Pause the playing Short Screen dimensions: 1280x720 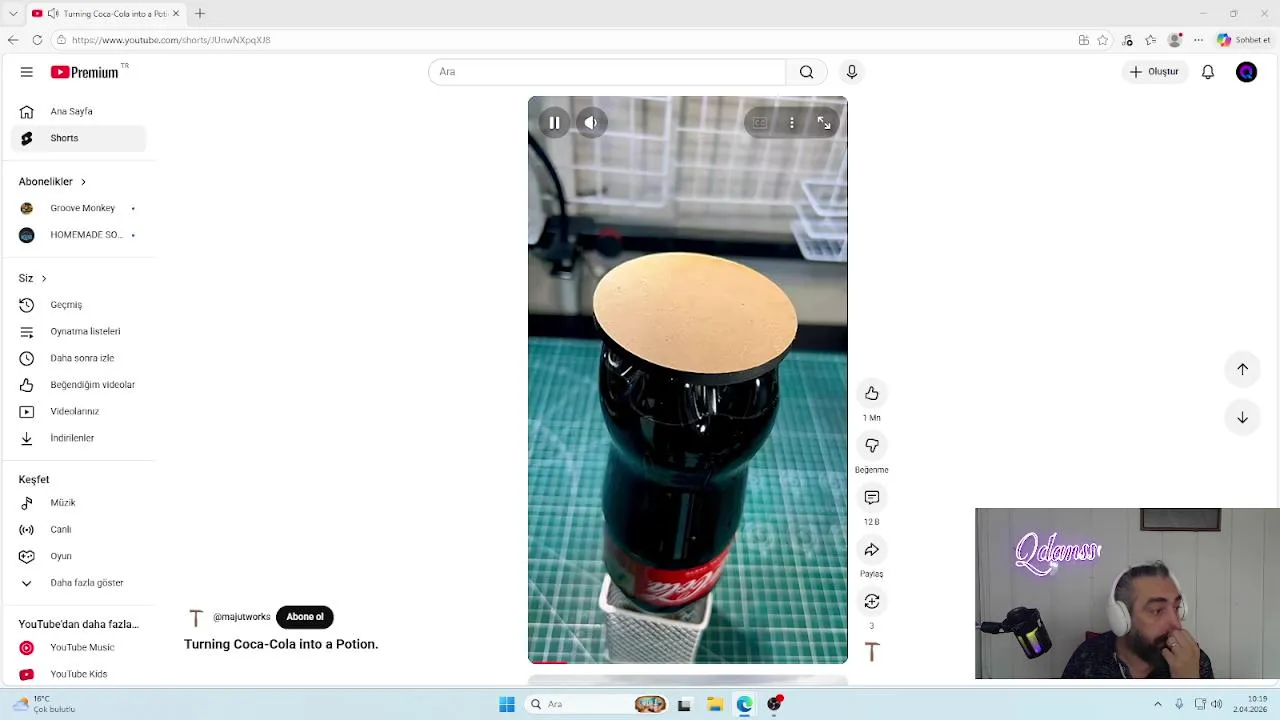pos(554,123)
